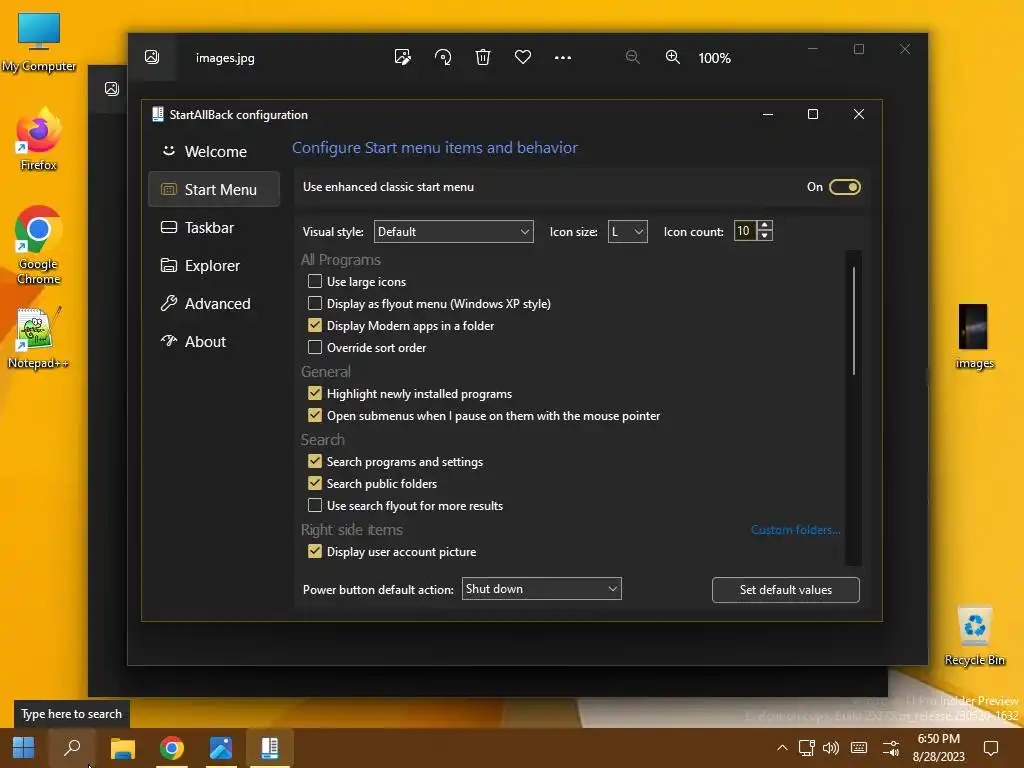Open notification center icon

(x=991, y=748)
